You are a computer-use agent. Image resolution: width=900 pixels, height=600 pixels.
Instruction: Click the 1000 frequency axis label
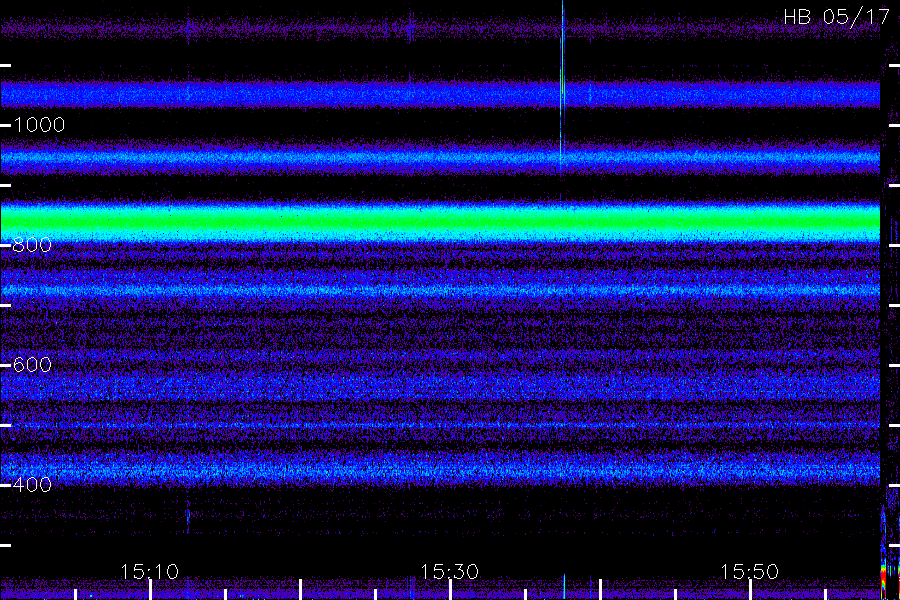[x=39, y=125]
